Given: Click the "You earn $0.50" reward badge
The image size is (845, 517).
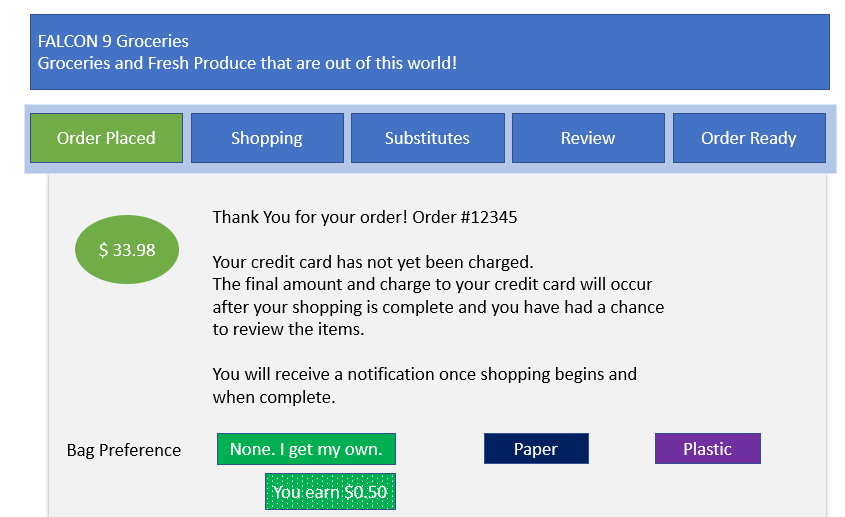Looking at the screenshot, I should 330,492.
